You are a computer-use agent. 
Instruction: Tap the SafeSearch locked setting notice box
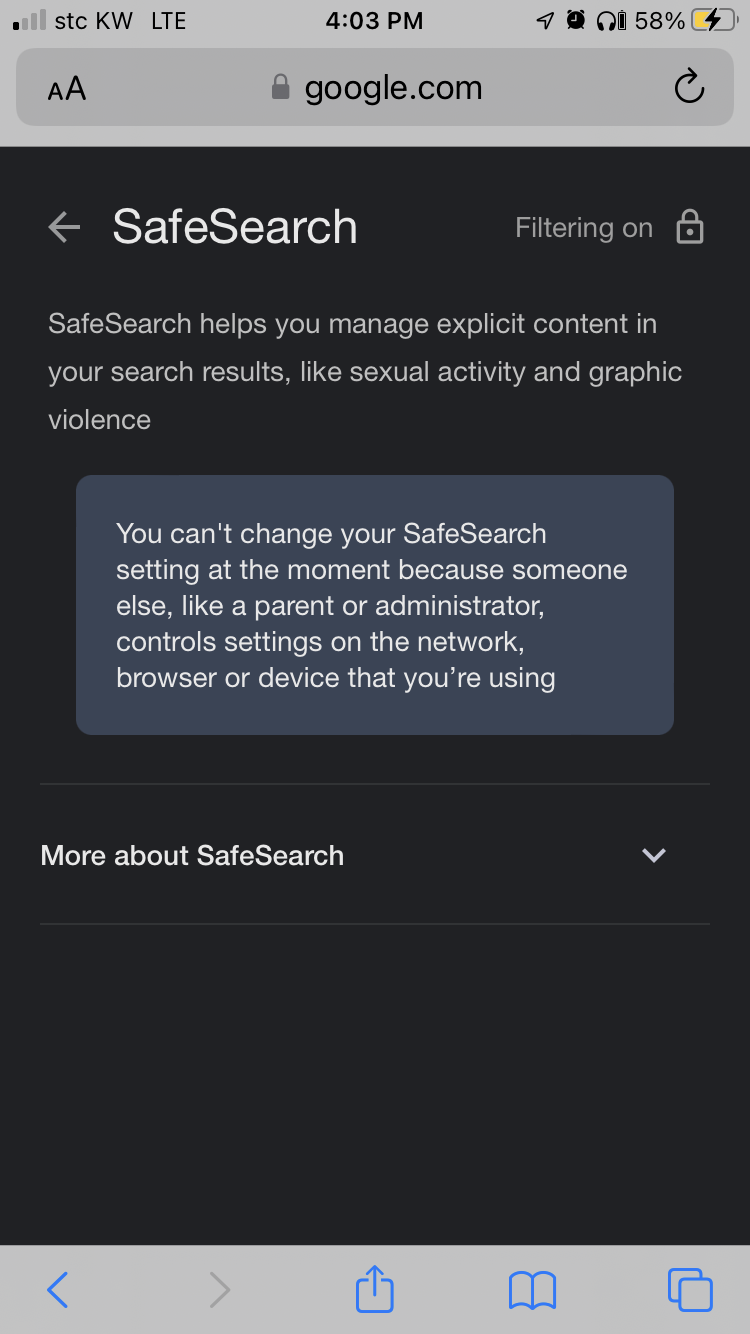(x=375, y=605)
